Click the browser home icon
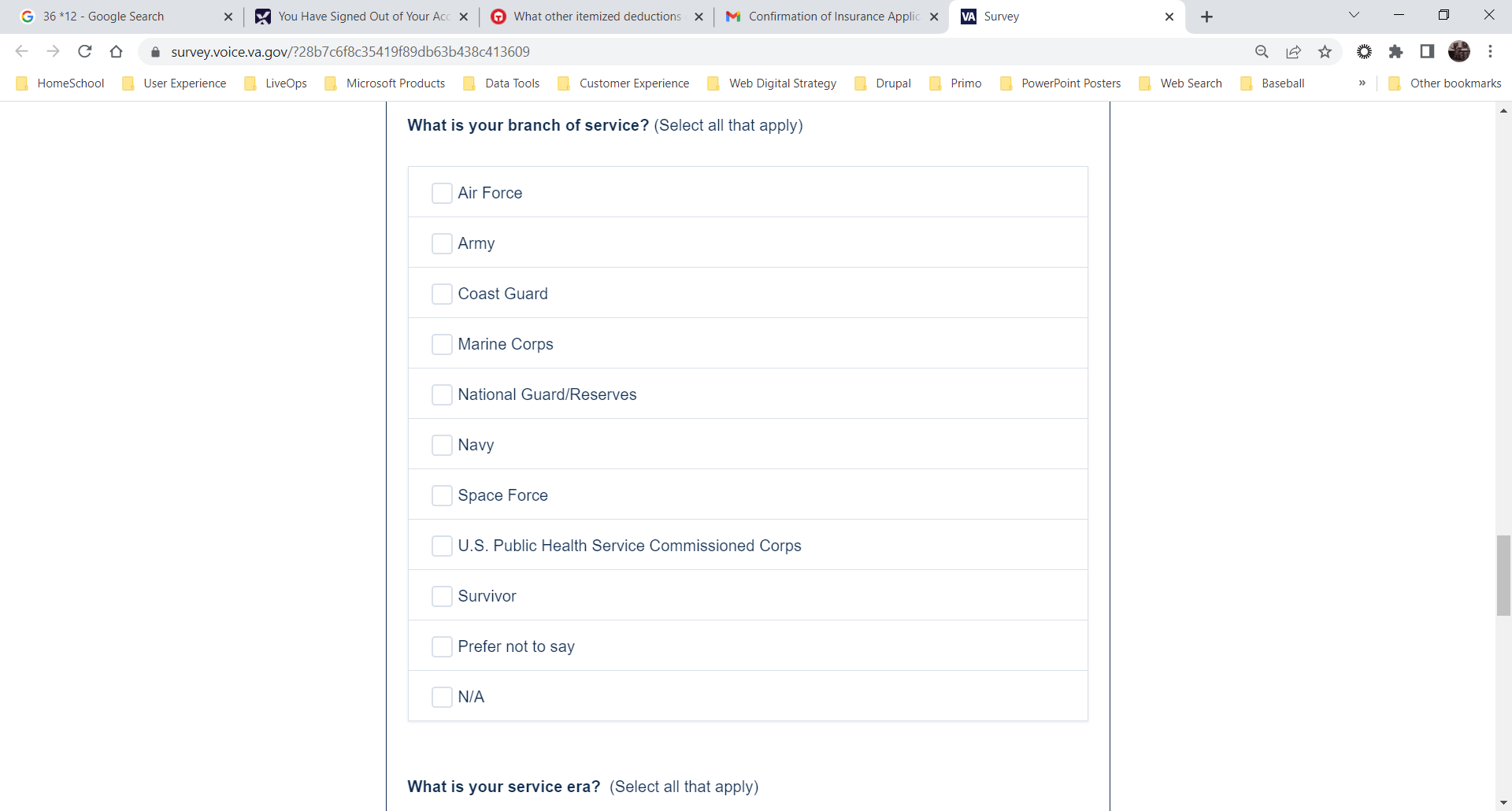The height and width of the screenshot is (811, 1512). tap(117, 52)
